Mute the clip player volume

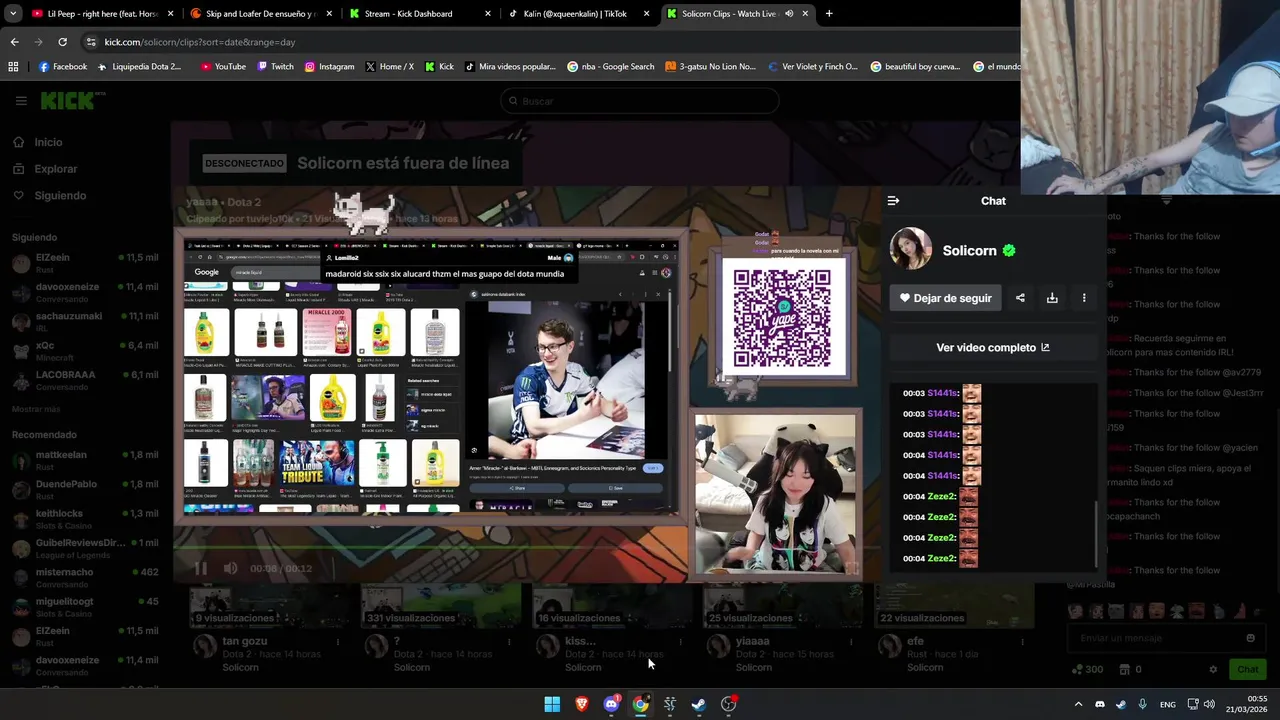pos(230,568)
